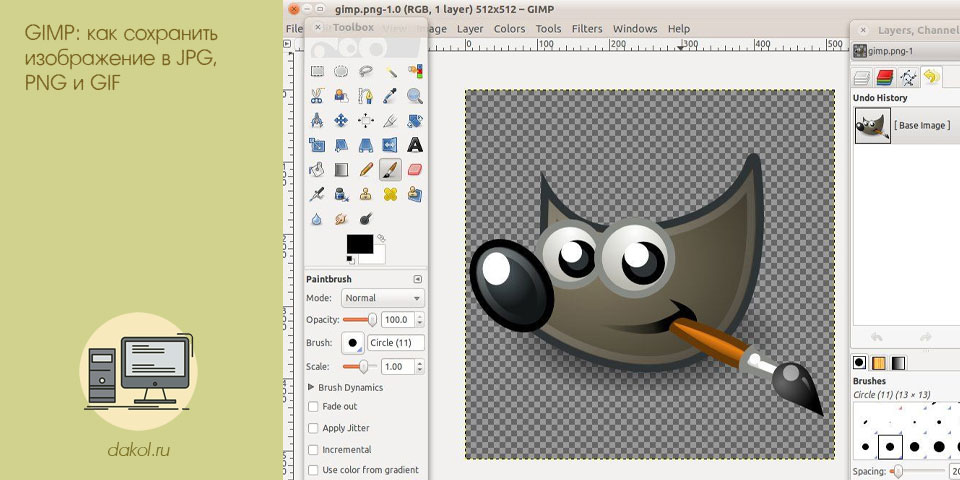
Task: Select the Paintbrush tool
Action: click(391, 170)
